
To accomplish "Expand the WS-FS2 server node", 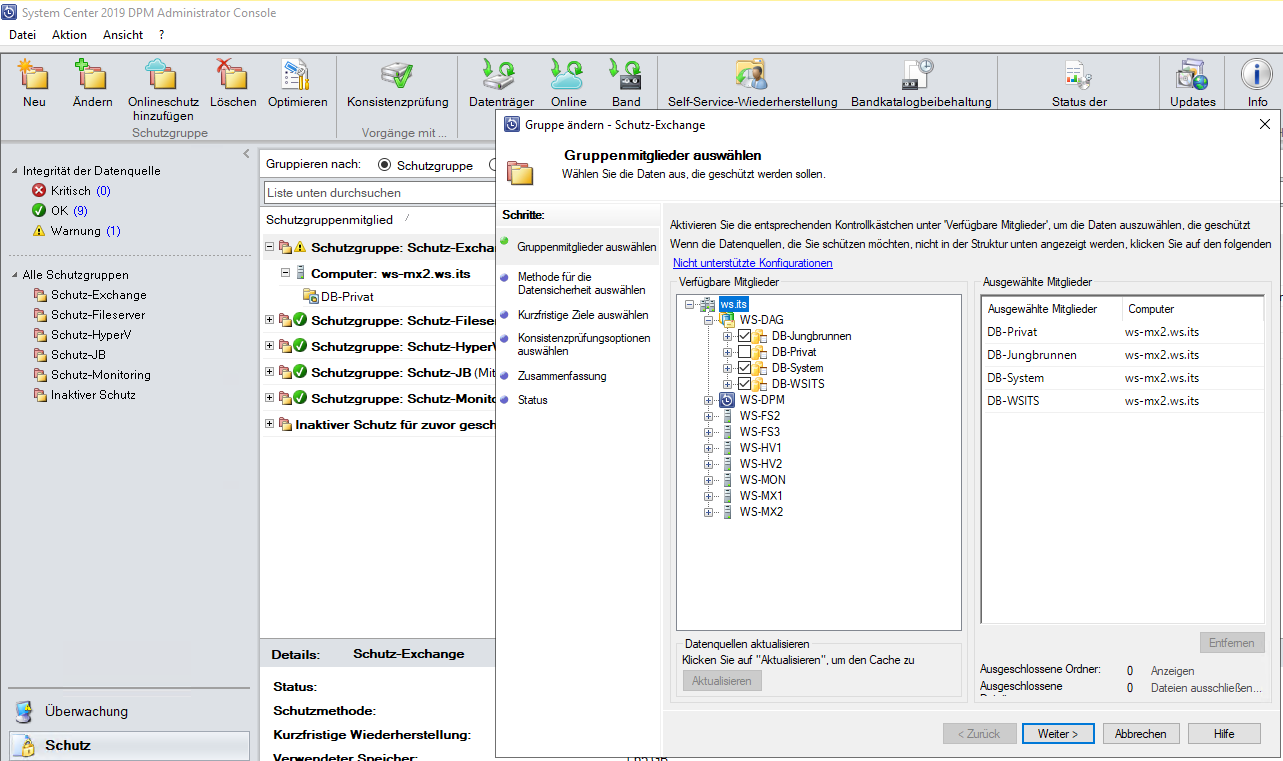I will point(709,416).
